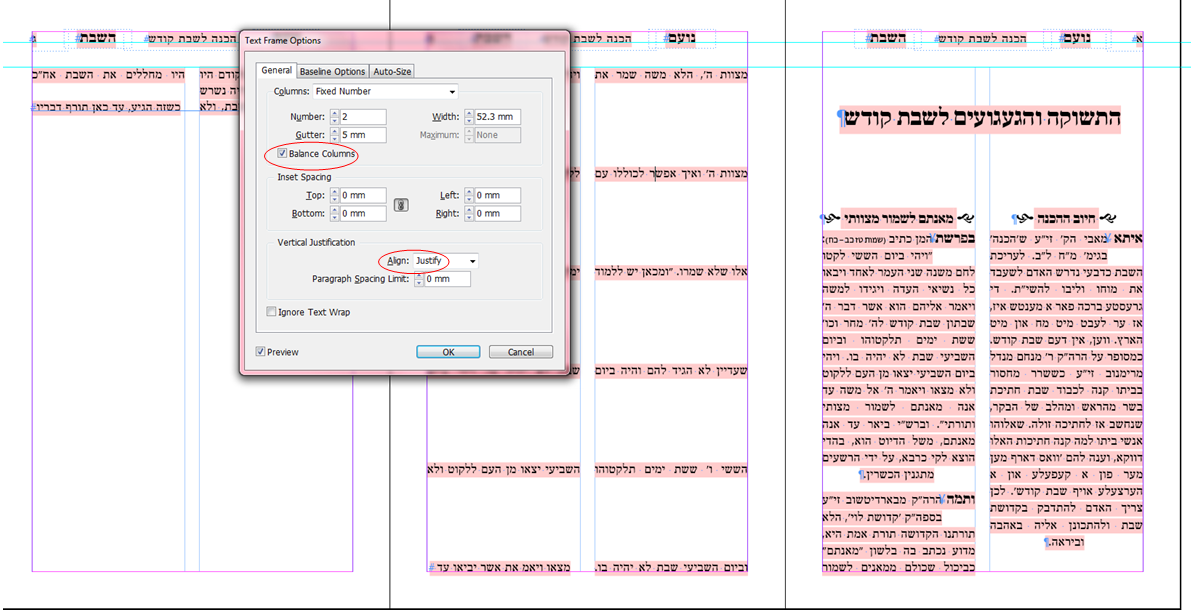Switch to the Baseline Options tab
Screen dimensions: 1191x616
[332, 71]
